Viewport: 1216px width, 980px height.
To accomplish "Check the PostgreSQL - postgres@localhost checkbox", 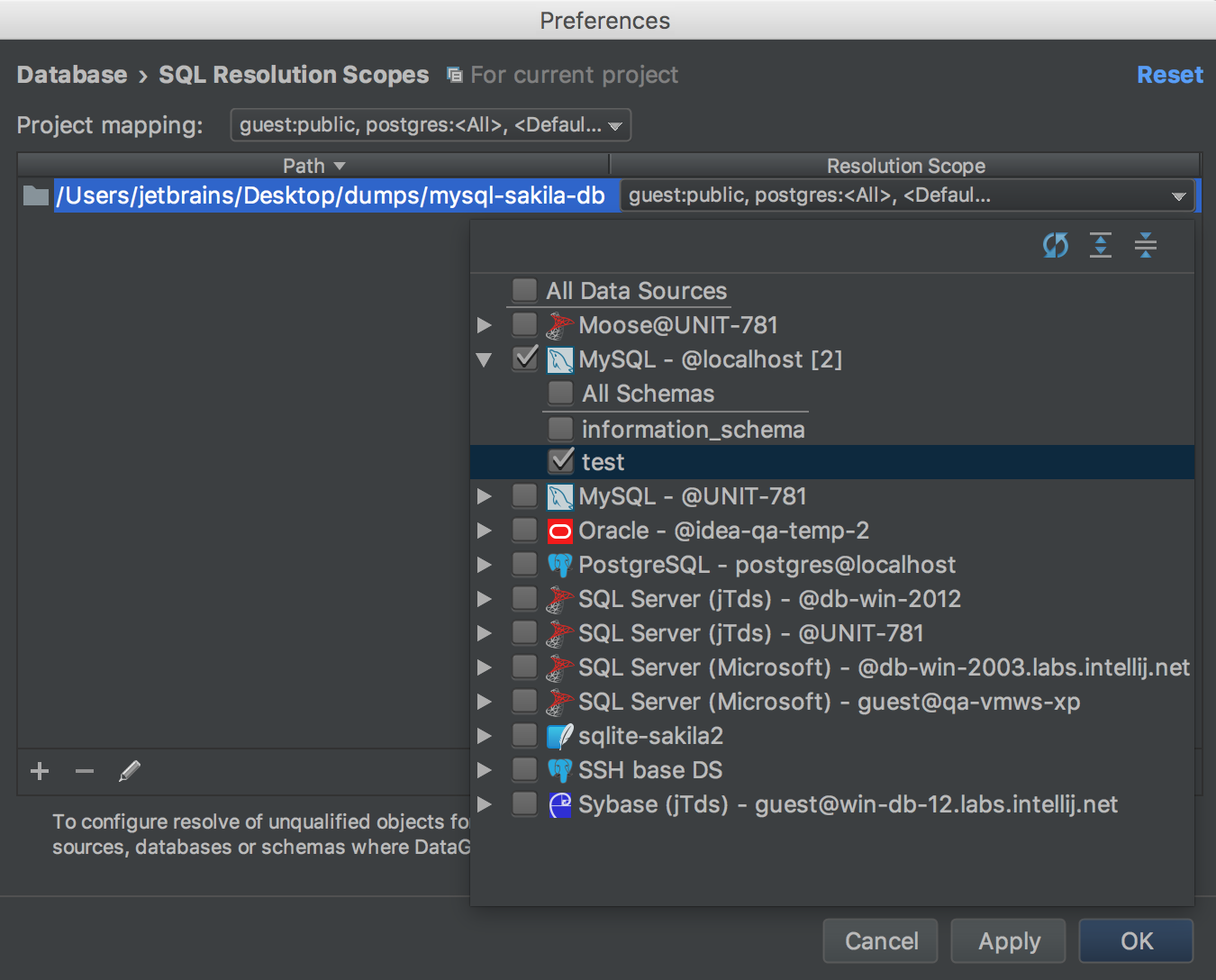I will pyautogui.click(x=524, y=564).
